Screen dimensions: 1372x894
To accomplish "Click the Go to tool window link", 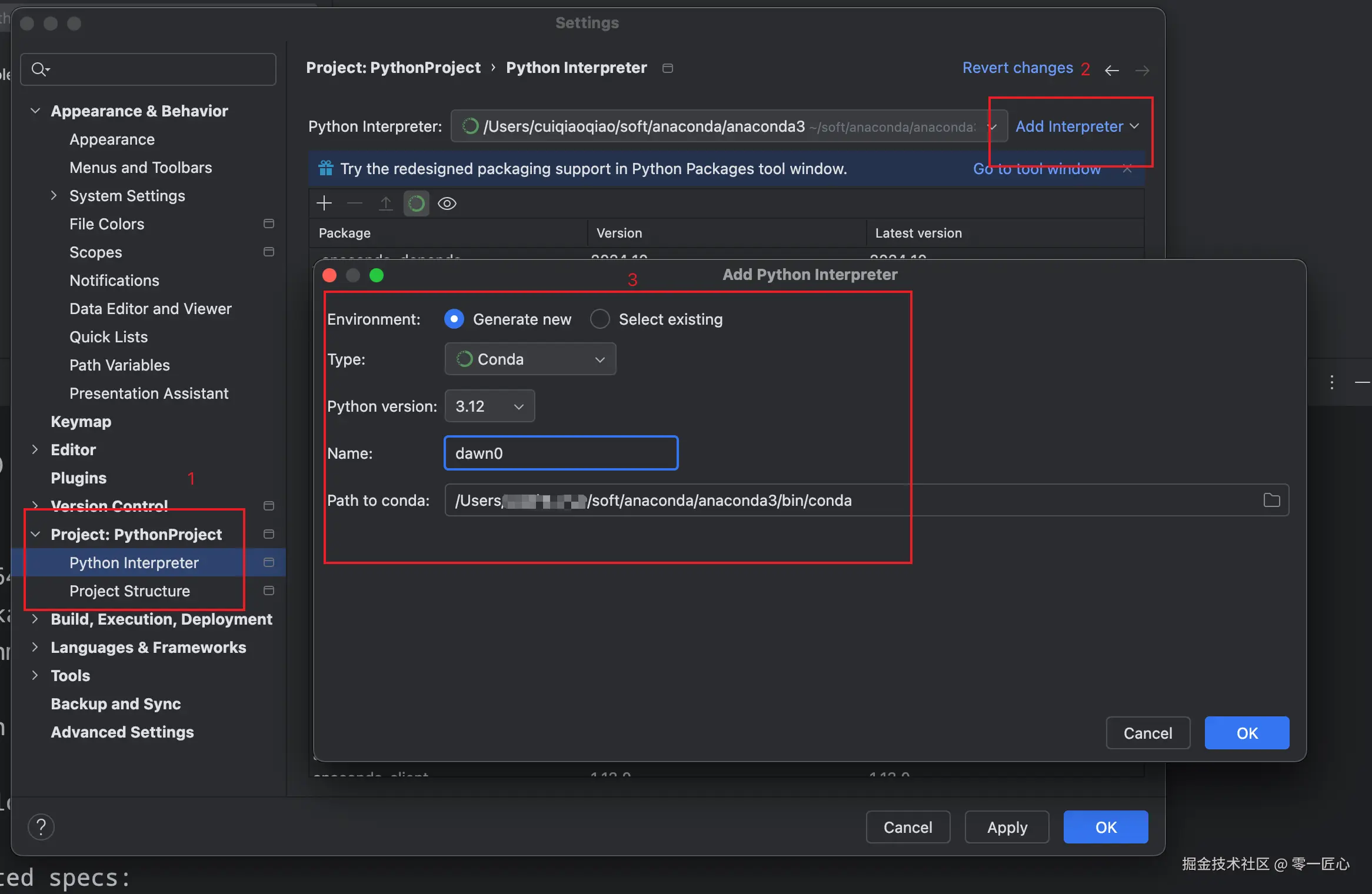I will click(1036, 169).
